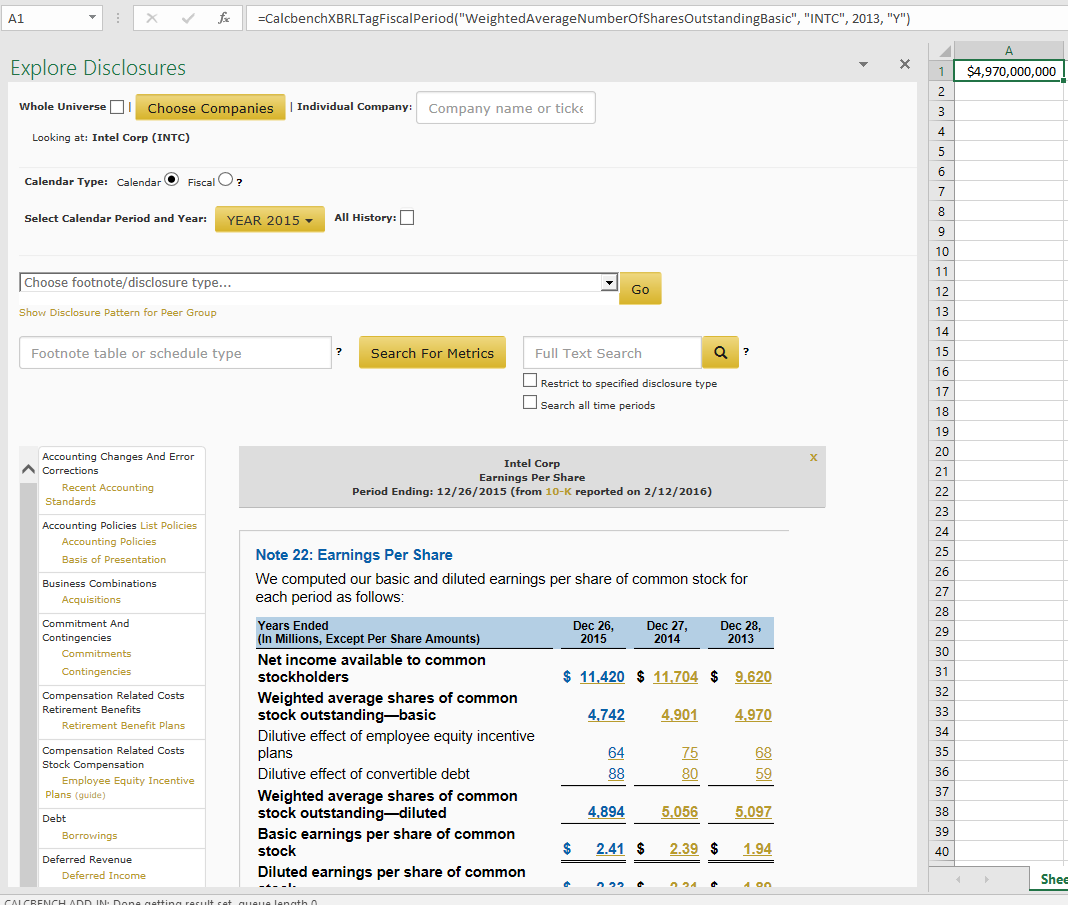Screen dimensions: 1068x905
Task: Tick the Whole Universe checkbox
Action: (118, 107)
